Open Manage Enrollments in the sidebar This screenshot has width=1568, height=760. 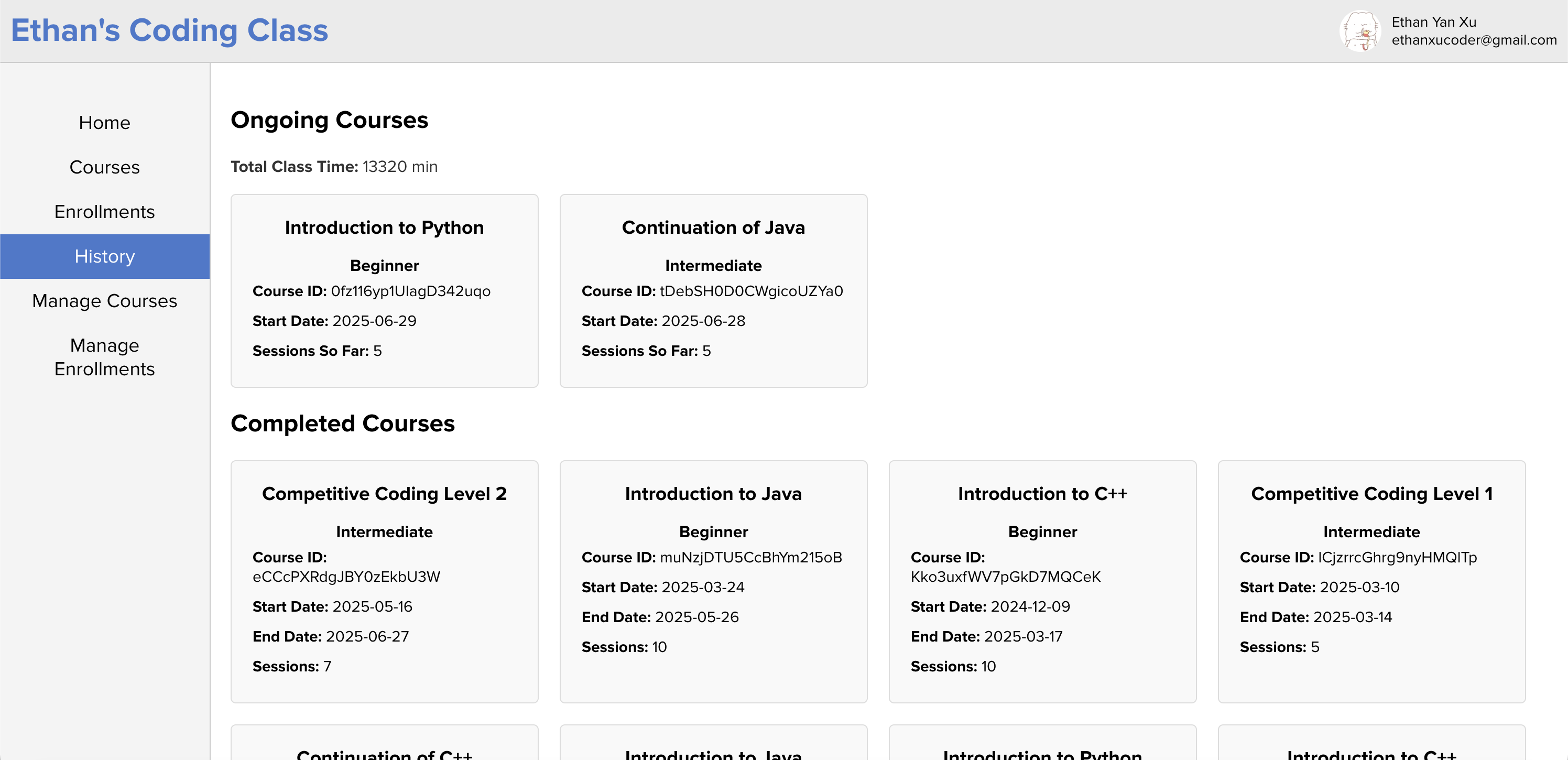tap(105, 357)
